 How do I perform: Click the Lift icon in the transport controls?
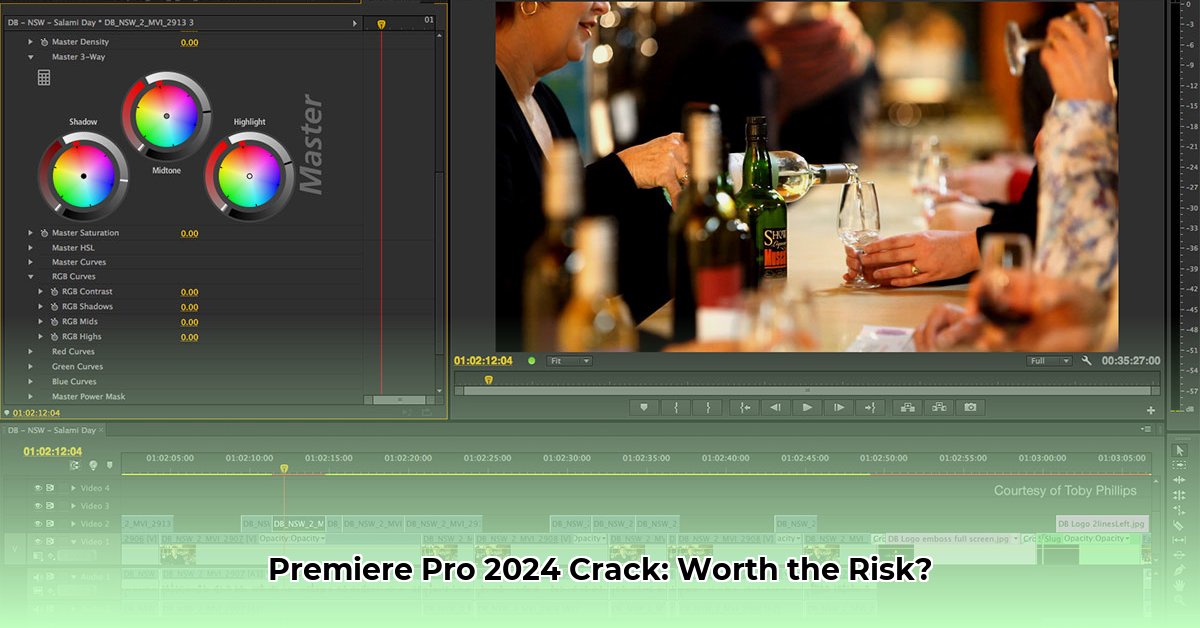click(x=908, y=407)
